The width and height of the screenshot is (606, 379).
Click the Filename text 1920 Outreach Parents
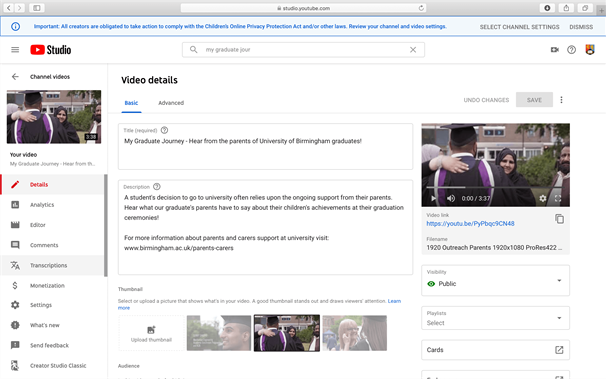point(494,248)
